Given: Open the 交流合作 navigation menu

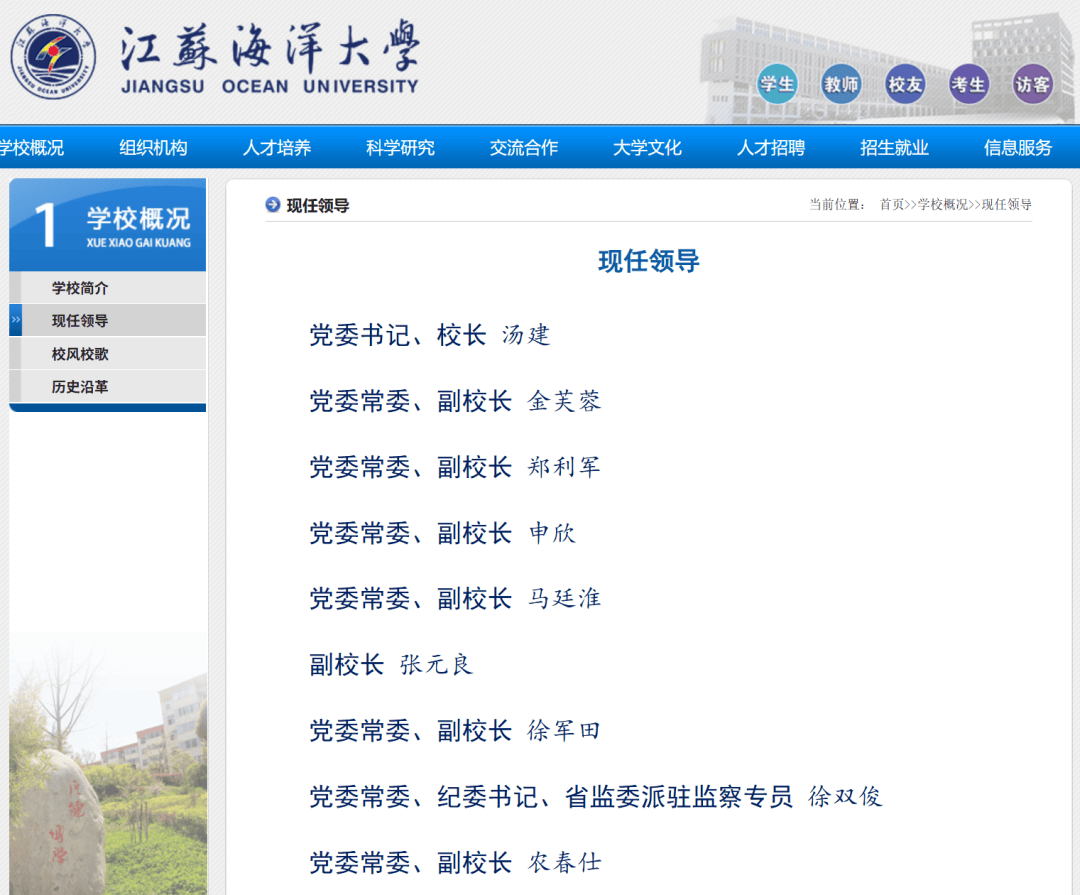Looking at the screenshot, I should (x=523, y=146).
